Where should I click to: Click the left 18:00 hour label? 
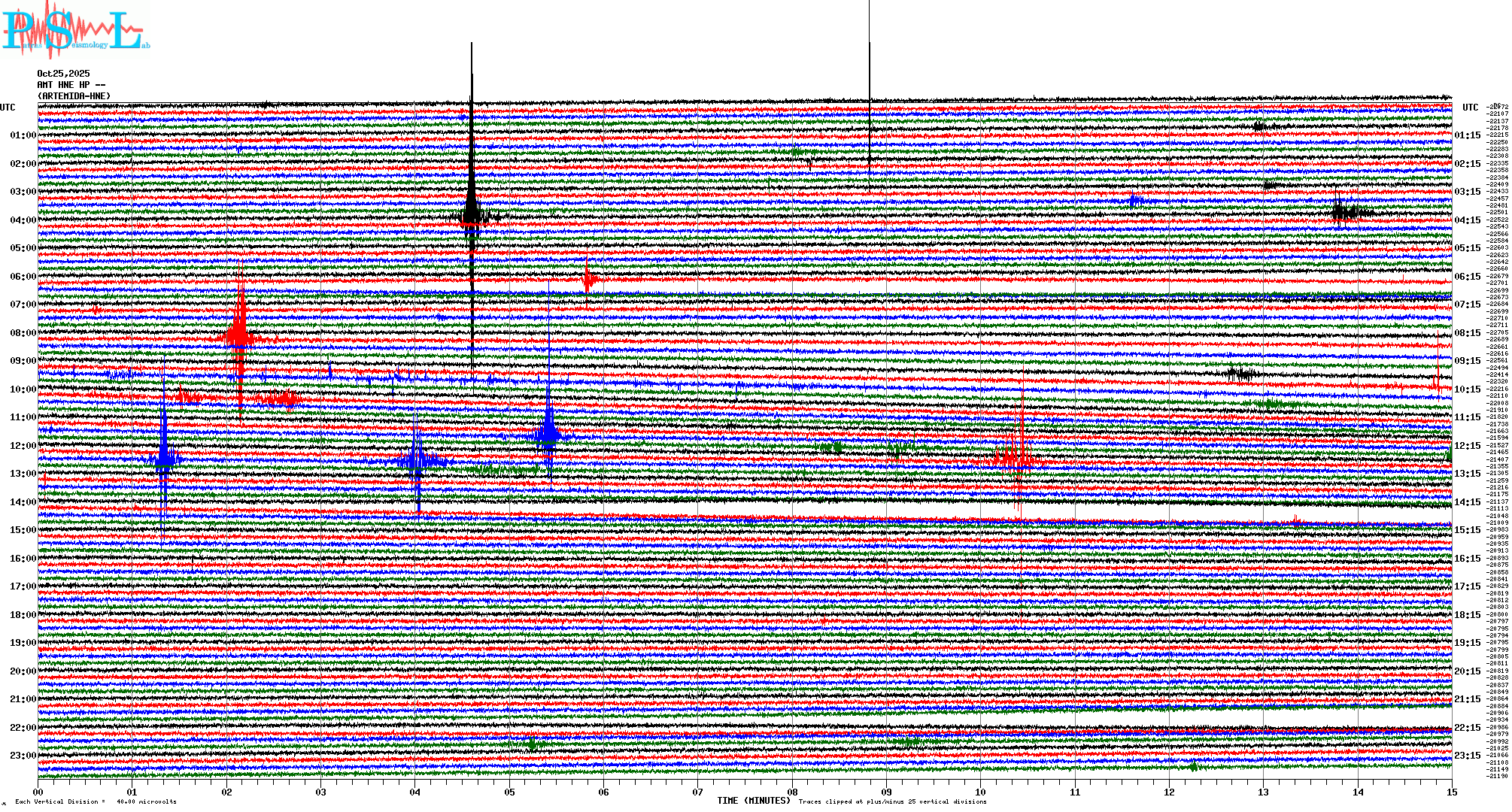(23, 615)
